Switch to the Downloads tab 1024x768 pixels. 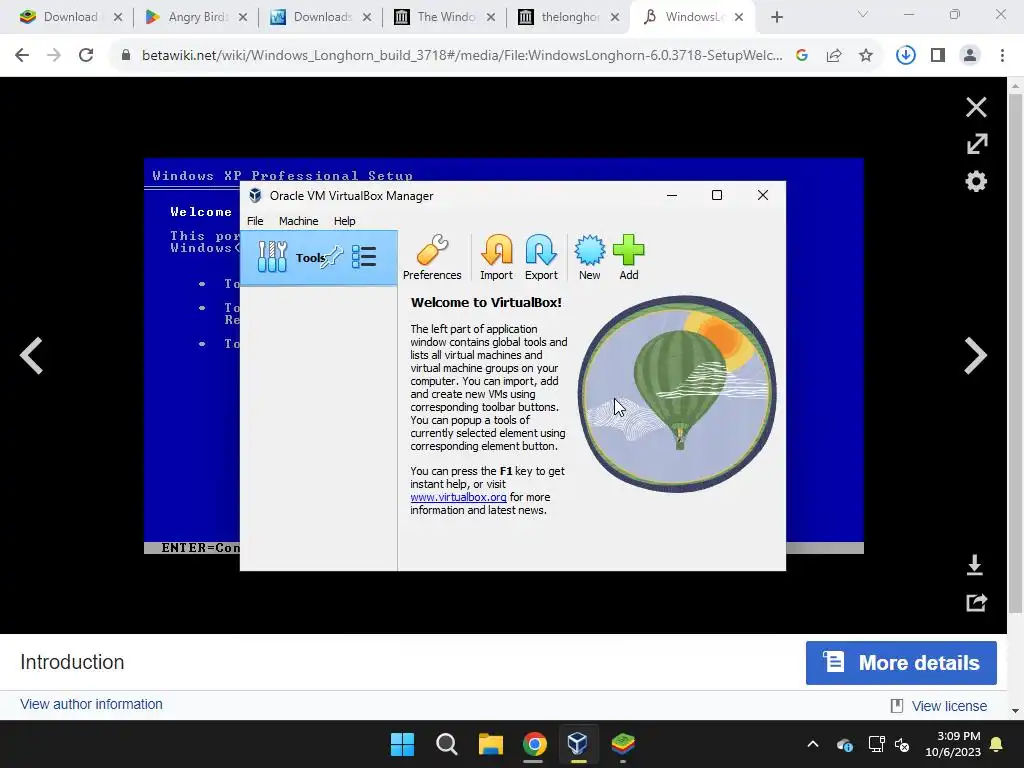click(x=321, y=17)
